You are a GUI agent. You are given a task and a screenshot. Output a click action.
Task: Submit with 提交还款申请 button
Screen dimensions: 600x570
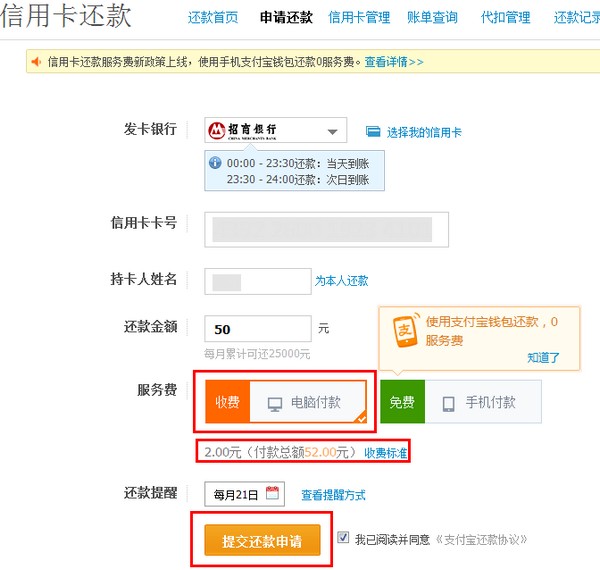point(262,540)
